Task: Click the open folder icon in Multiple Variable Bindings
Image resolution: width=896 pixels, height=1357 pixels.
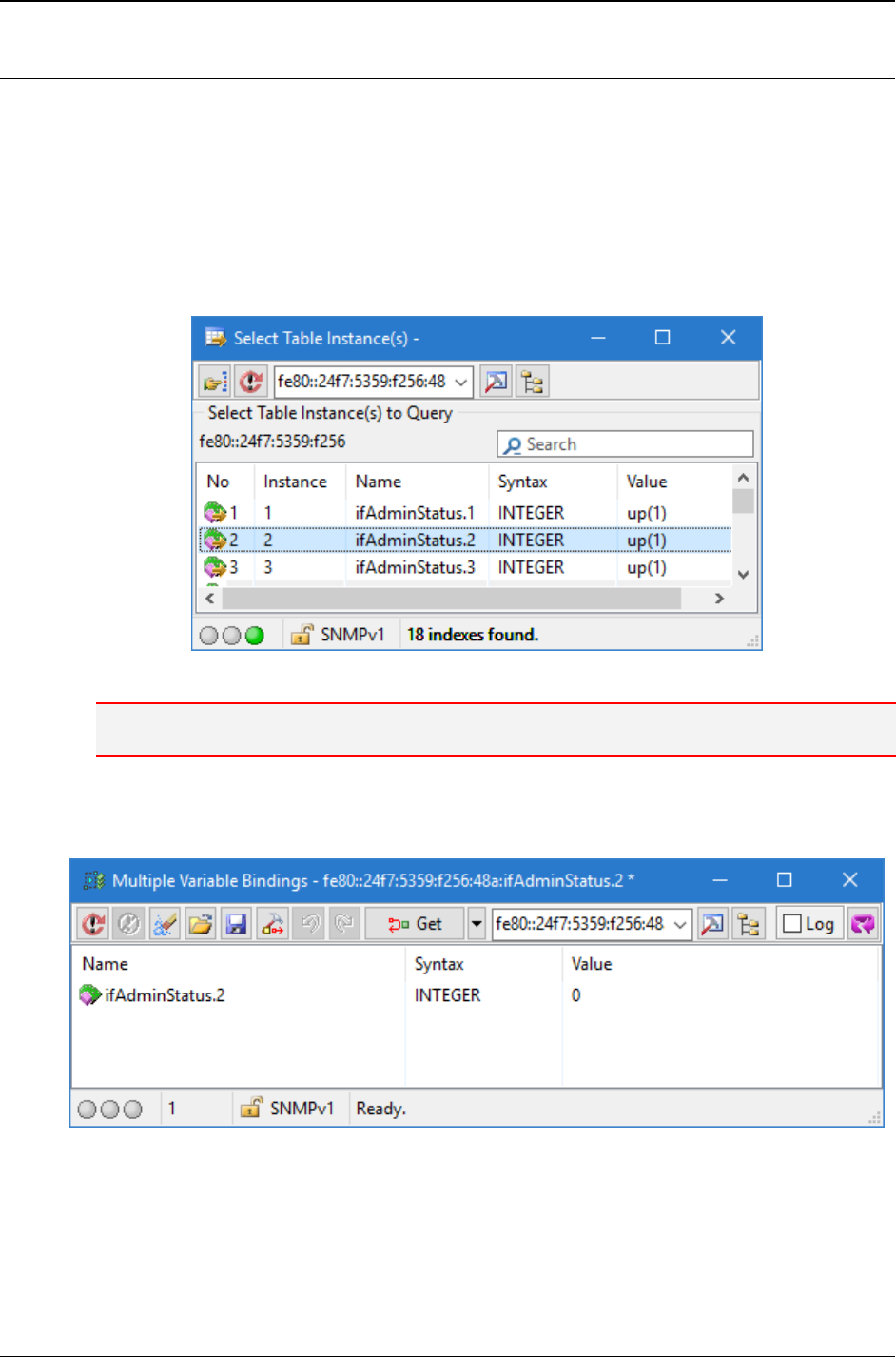Action: click(201, 924)
